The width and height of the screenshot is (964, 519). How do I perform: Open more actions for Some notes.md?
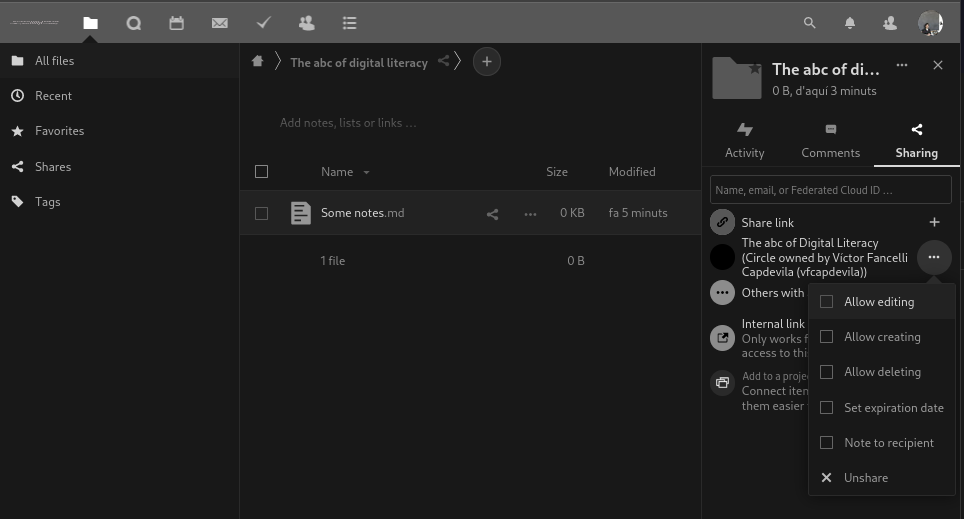[x=530, y=213]
